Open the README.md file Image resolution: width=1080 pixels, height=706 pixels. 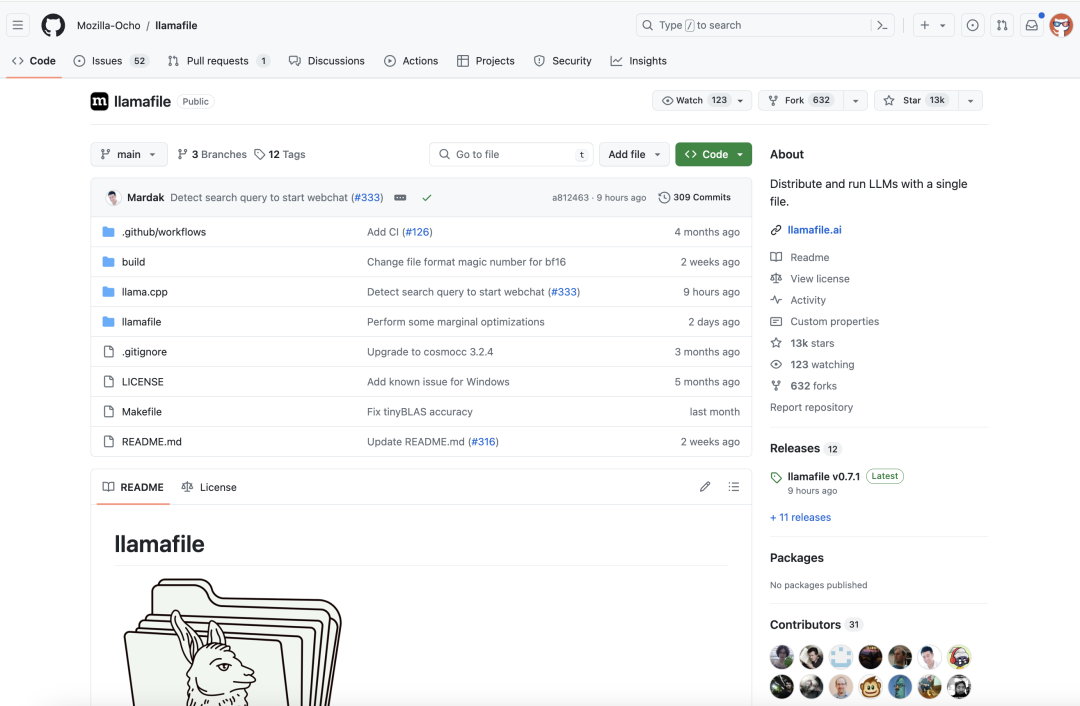point(152,442)
